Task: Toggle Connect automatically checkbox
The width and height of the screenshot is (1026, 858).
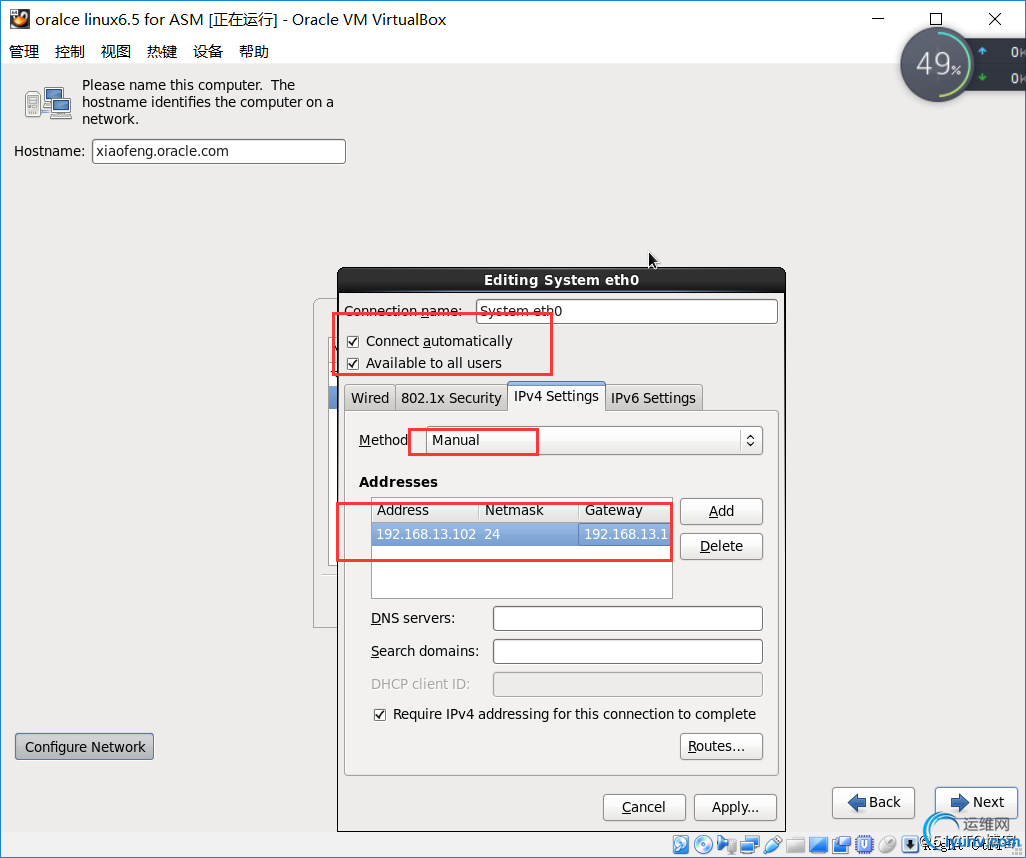Action: [353, 342]
